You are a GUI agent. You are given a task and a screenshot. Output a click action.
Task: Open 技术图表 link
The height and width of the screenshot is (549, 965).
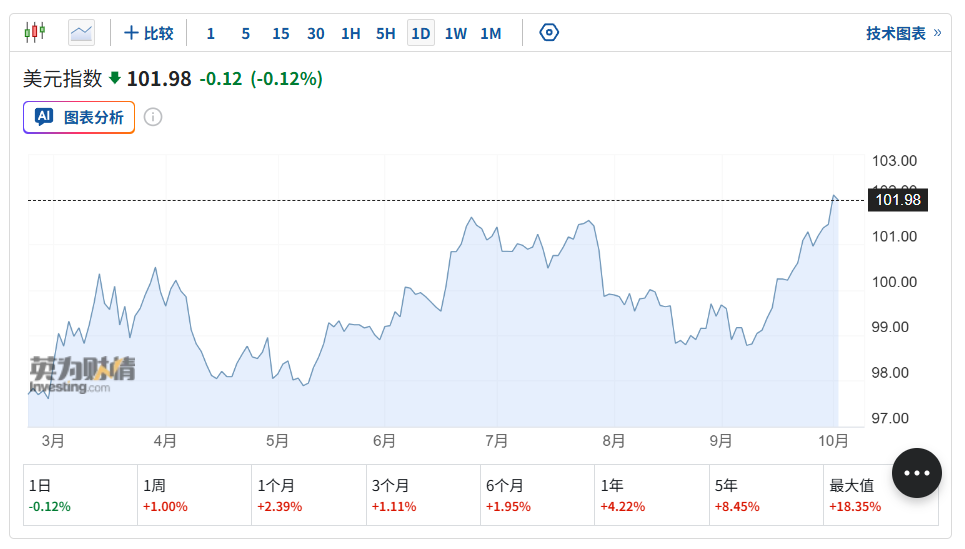895,33
